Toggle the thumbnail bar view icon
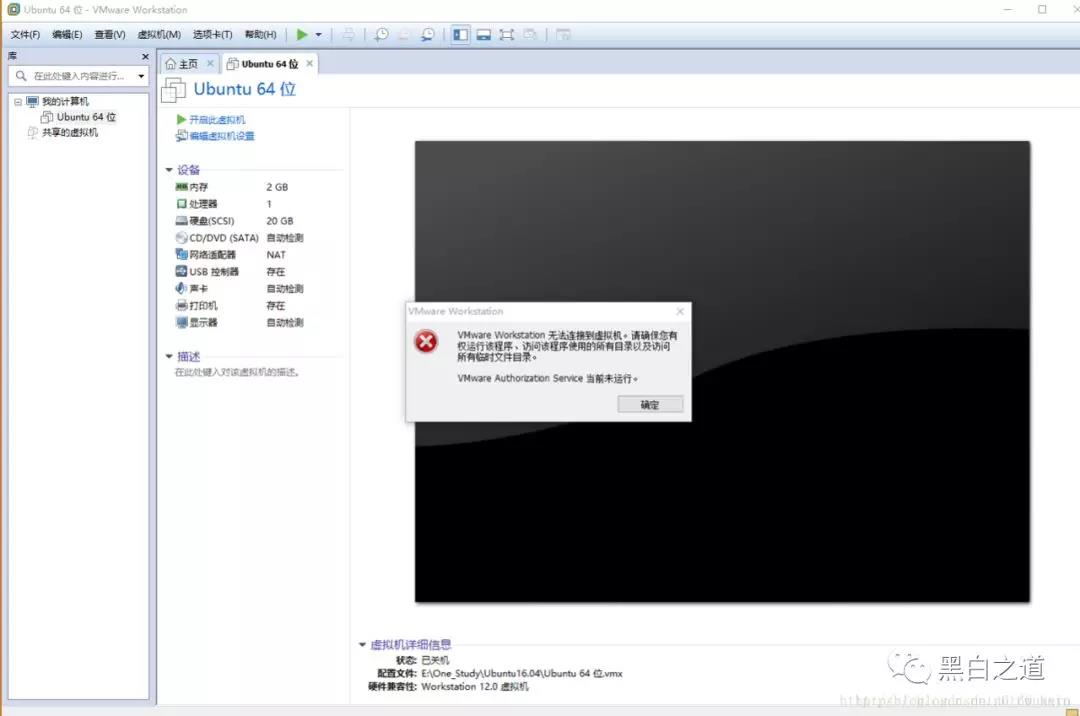The width and height of the screenshot is (1080, 716). pos(484,34)
